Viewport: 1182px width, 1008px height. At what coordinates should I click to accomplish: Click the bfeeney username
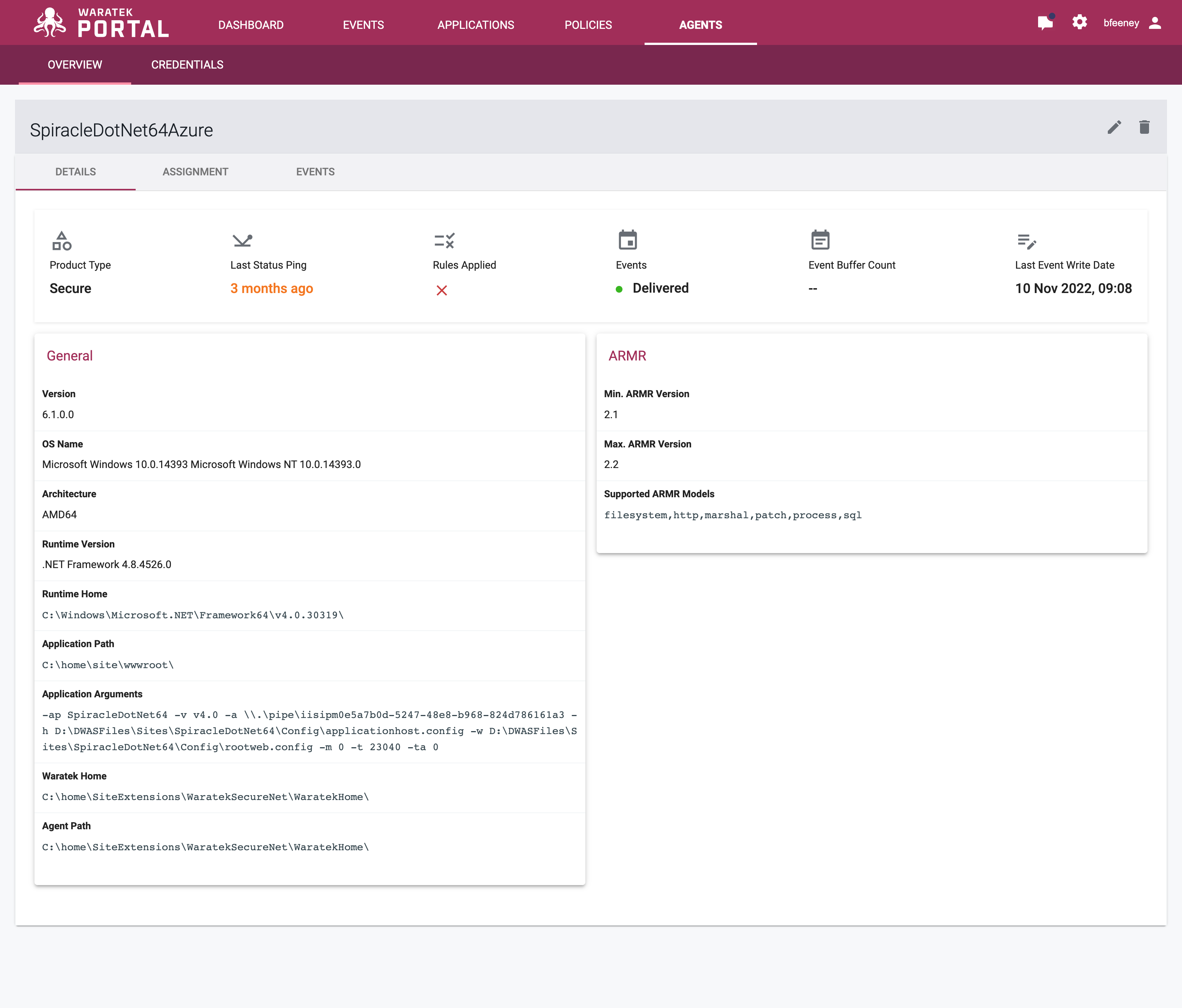click(1121, 23)
